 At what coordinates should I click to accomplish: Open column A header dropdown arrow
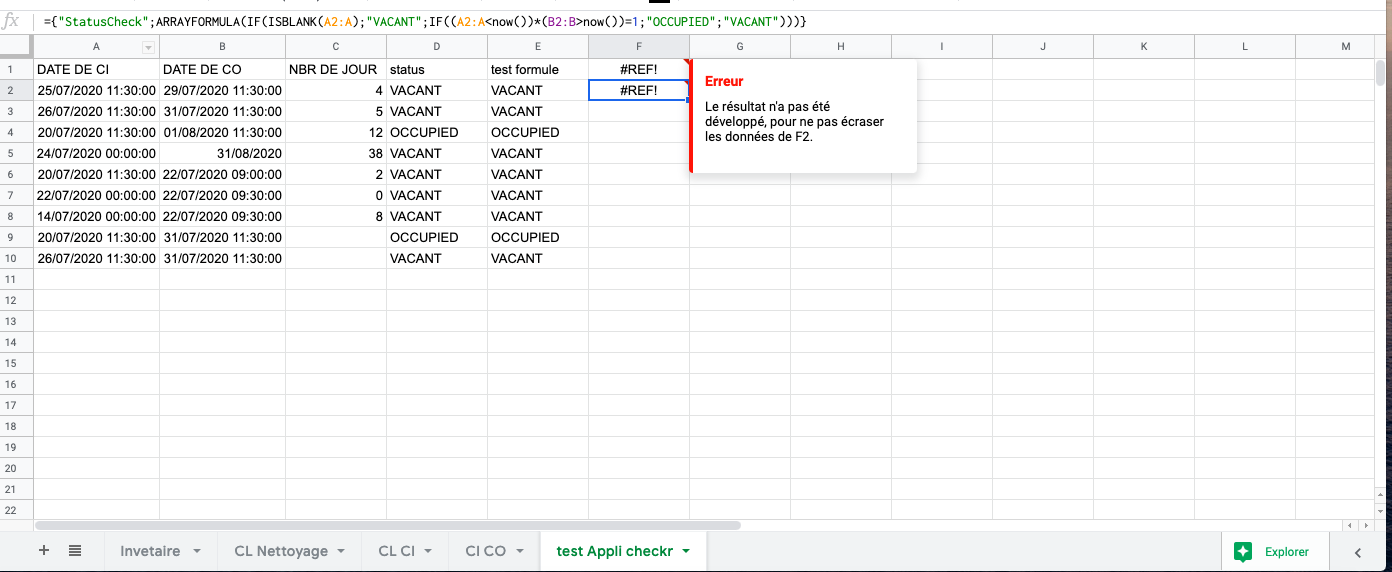click(x=148, y=48)
